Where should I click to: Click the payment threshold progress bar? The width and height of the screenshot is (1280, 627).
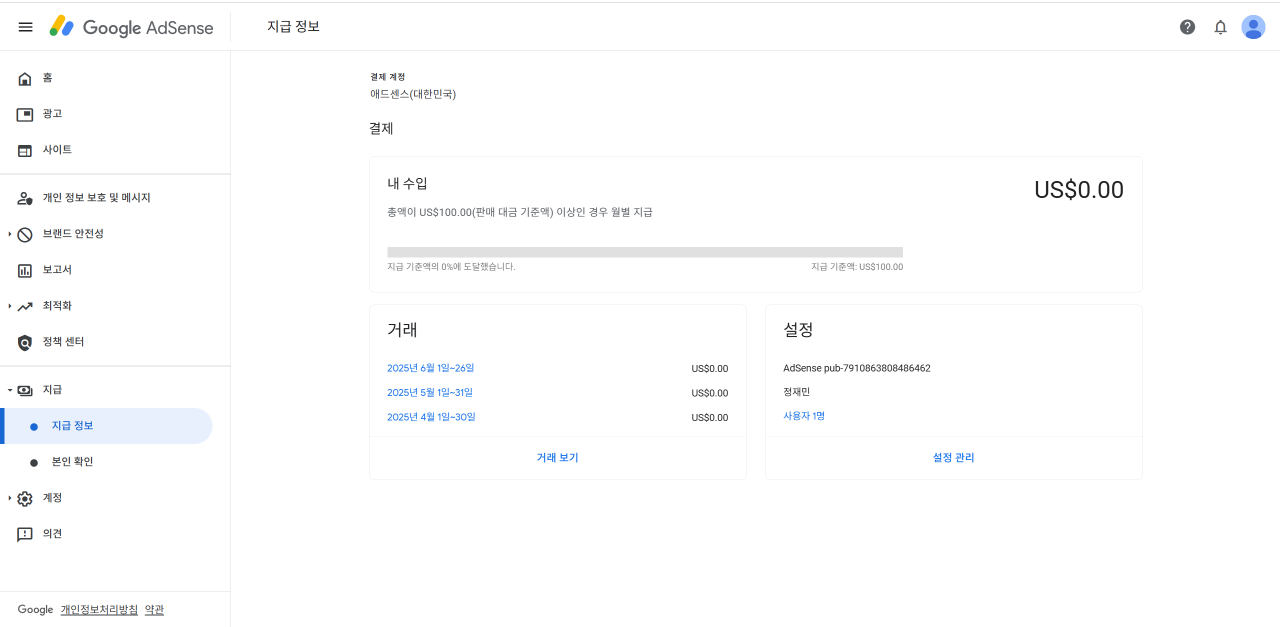tap(645, 251)
